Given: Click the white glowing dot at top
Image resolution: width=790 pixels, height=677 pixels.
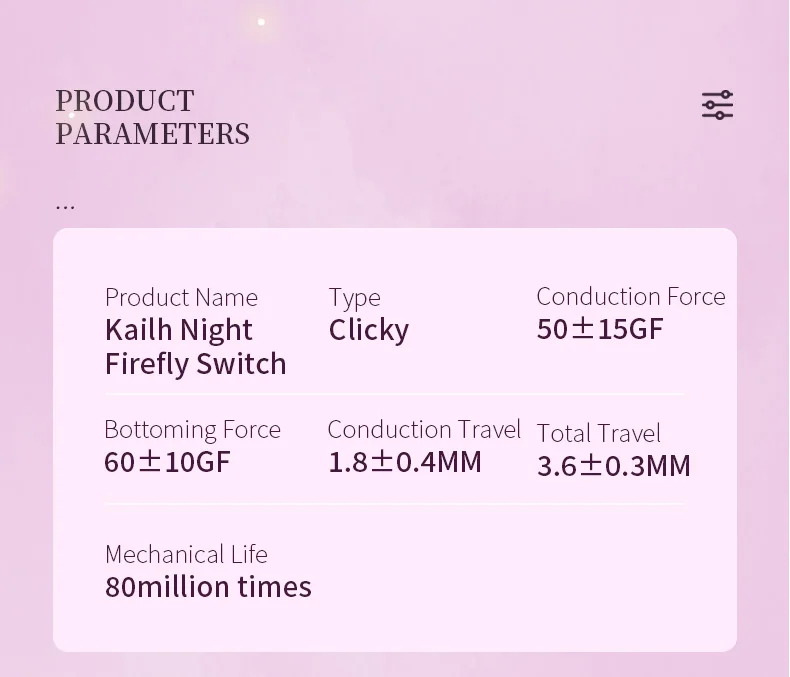Looking at the screenshot, I should click(x=261, y=21).
